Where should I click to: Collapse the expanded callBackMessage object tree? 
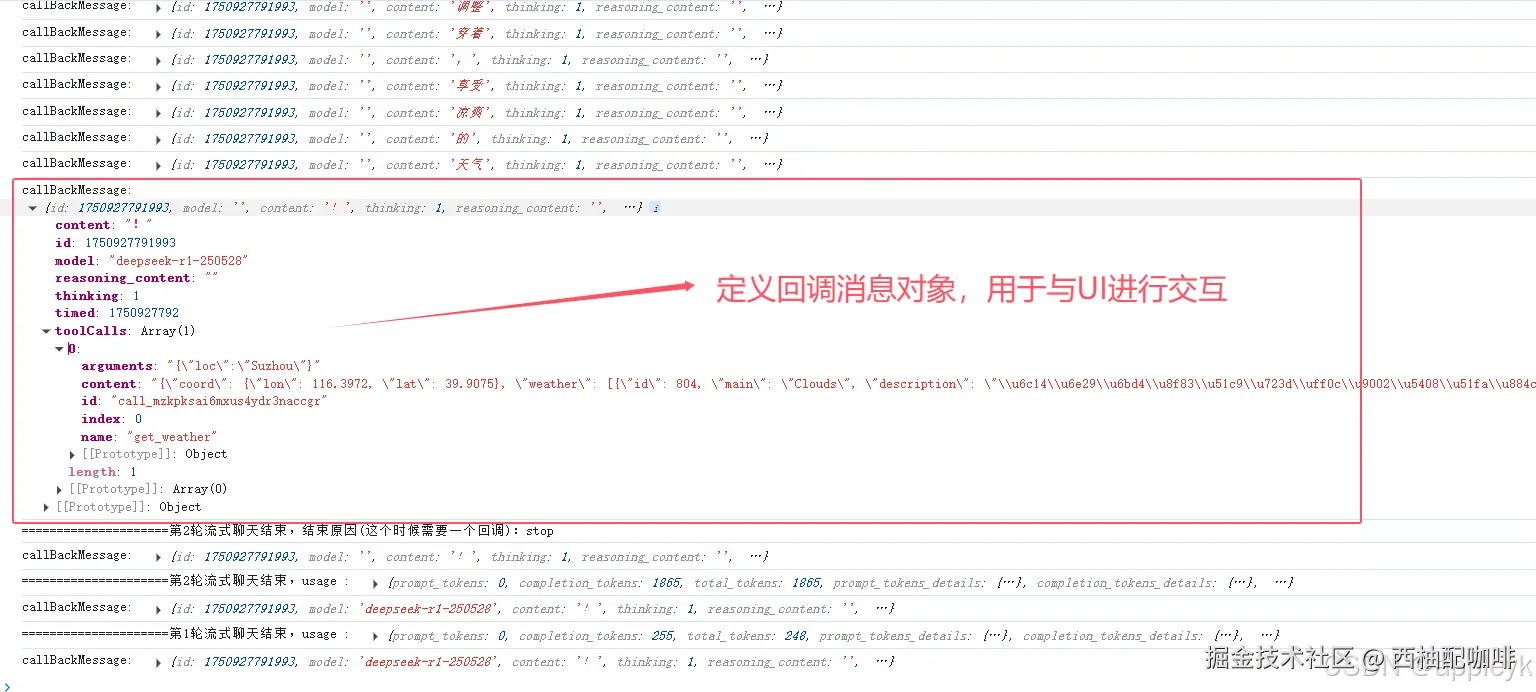click(x=31, y=207)
